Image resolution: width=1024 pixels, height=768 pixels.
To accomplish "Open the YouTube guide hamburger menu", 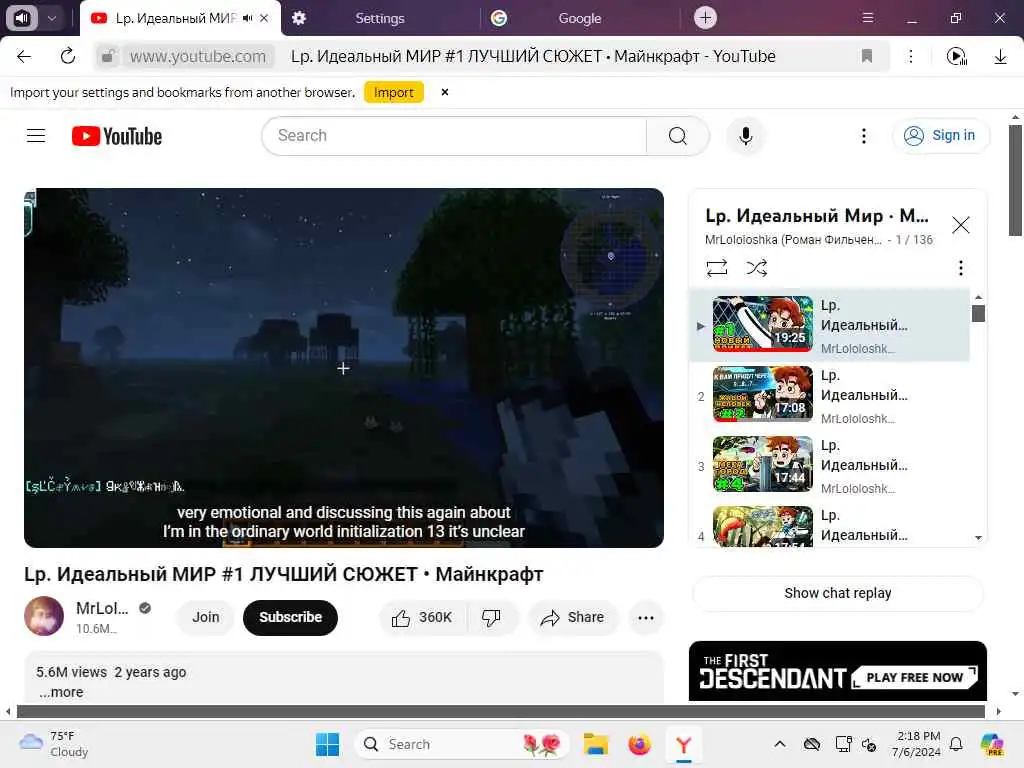I will click(x=36, y=136).
